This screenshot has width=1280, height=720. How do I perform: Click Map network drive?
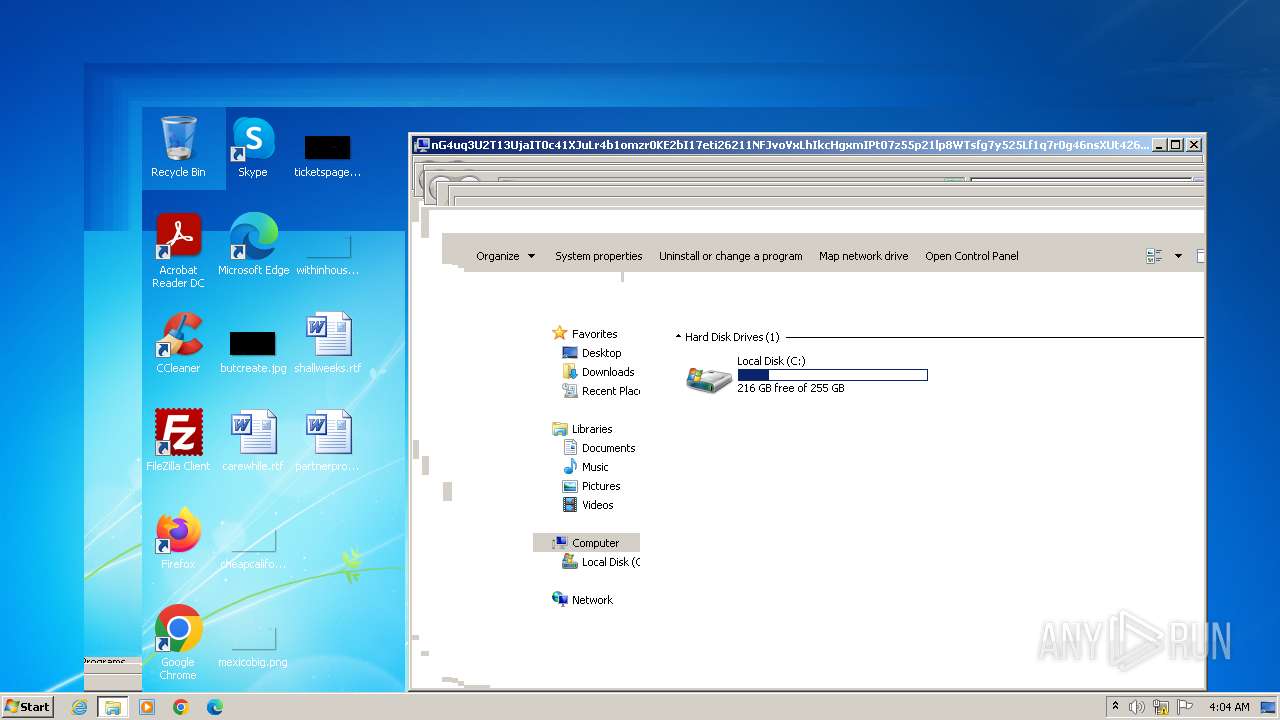(863, 256)
